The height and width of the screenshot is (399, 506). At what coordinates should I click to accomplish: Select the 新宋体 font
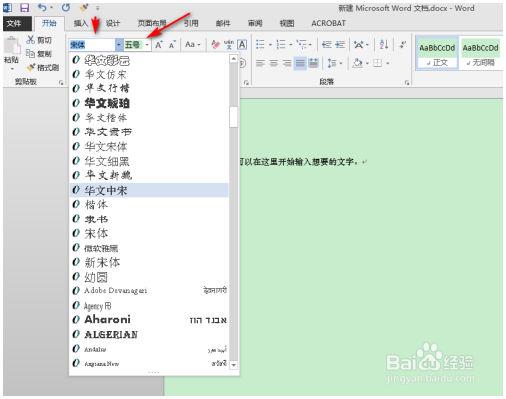149,262
